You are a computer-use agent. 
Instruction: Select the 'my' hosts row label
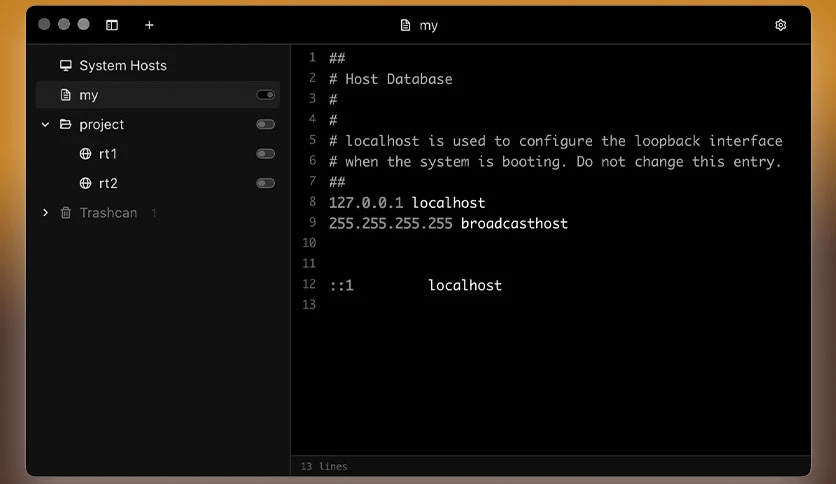pyautogui.click(x=89, y=95)
